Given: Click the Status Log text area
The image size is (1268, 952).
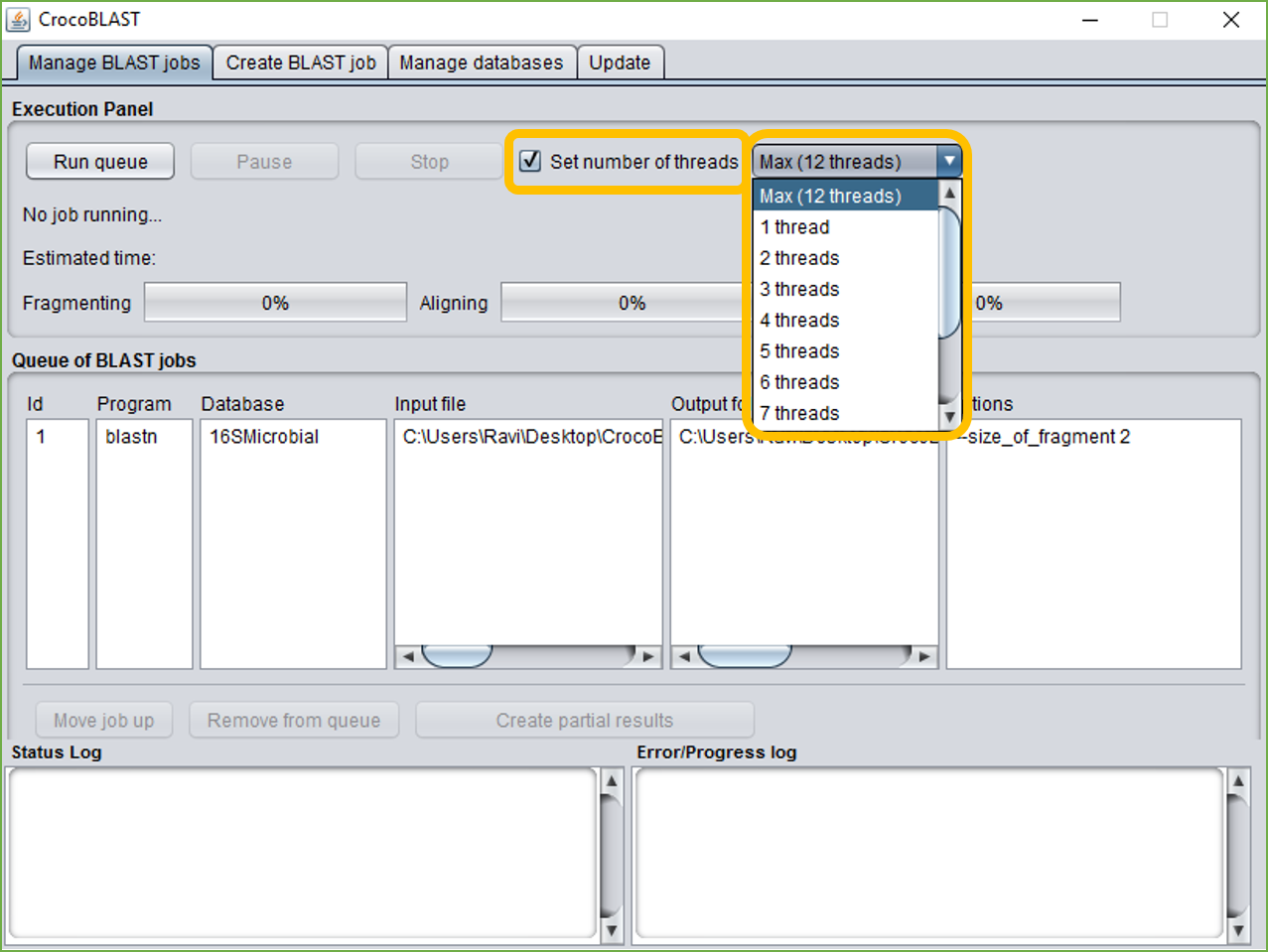Looking at the screenshot, I should point(302,854).
